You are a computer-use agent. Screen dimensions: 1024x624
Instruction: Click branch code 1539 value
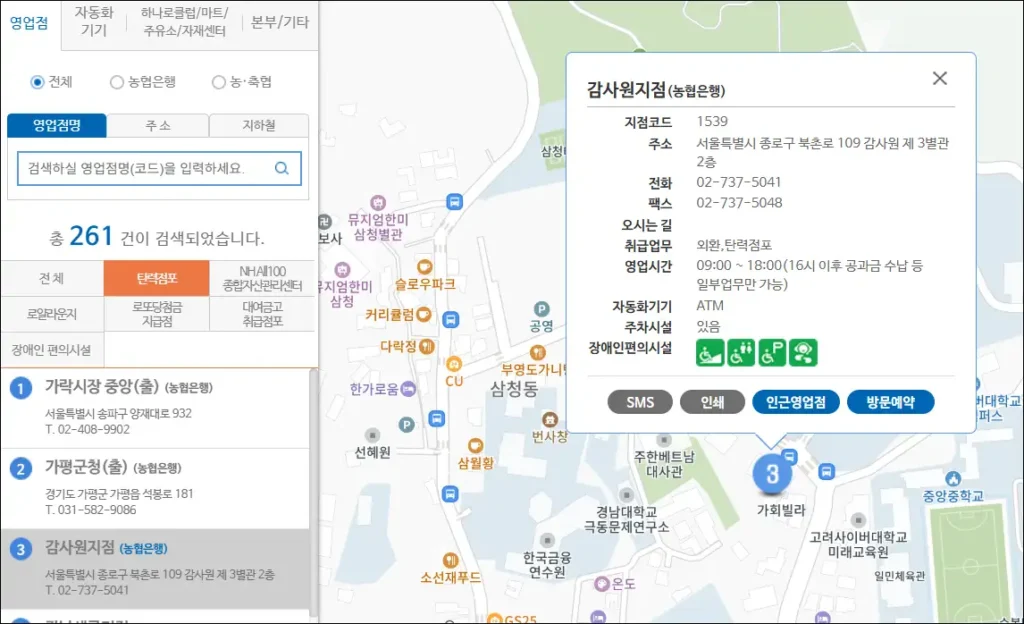(x=712, y=121)
